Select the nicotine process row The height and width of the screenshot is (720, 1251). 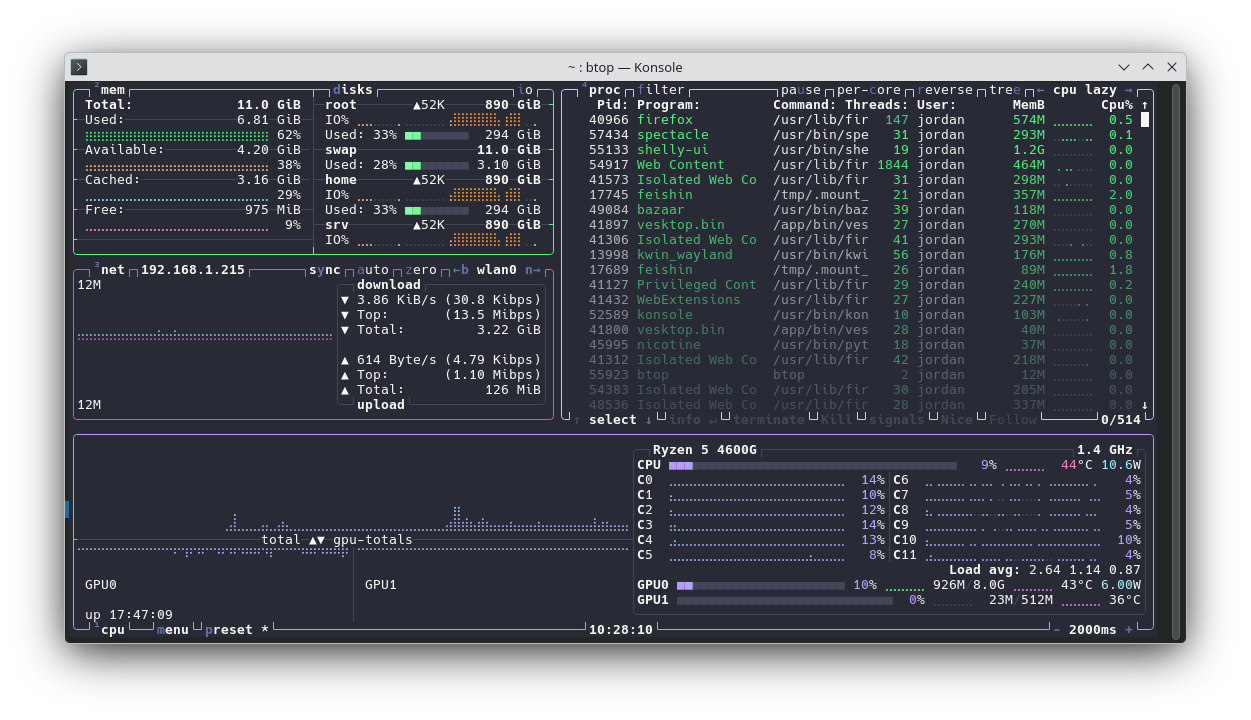coord(861,345)
